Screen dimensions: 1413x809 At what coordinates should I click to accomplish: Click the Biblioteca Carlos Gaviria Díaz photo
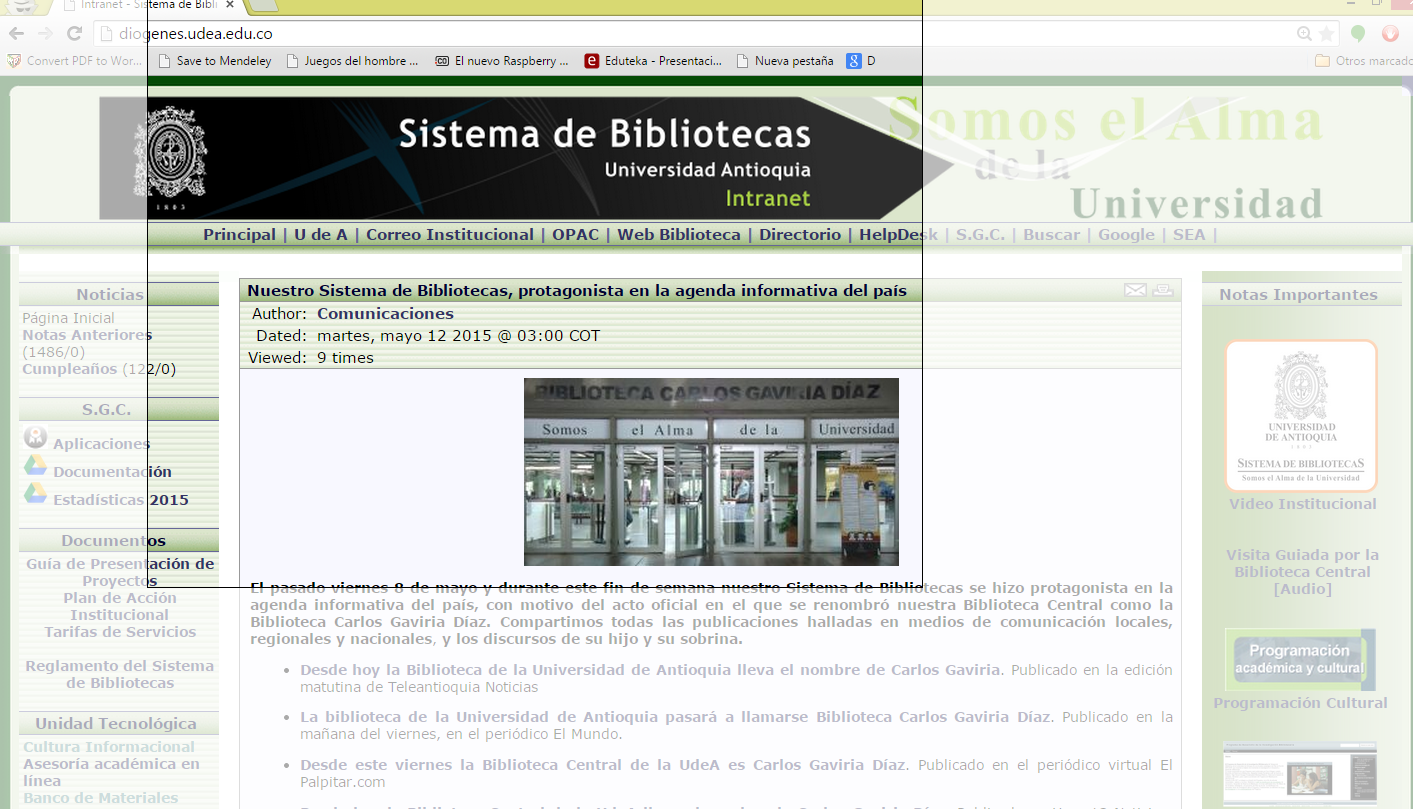point(711,472)
